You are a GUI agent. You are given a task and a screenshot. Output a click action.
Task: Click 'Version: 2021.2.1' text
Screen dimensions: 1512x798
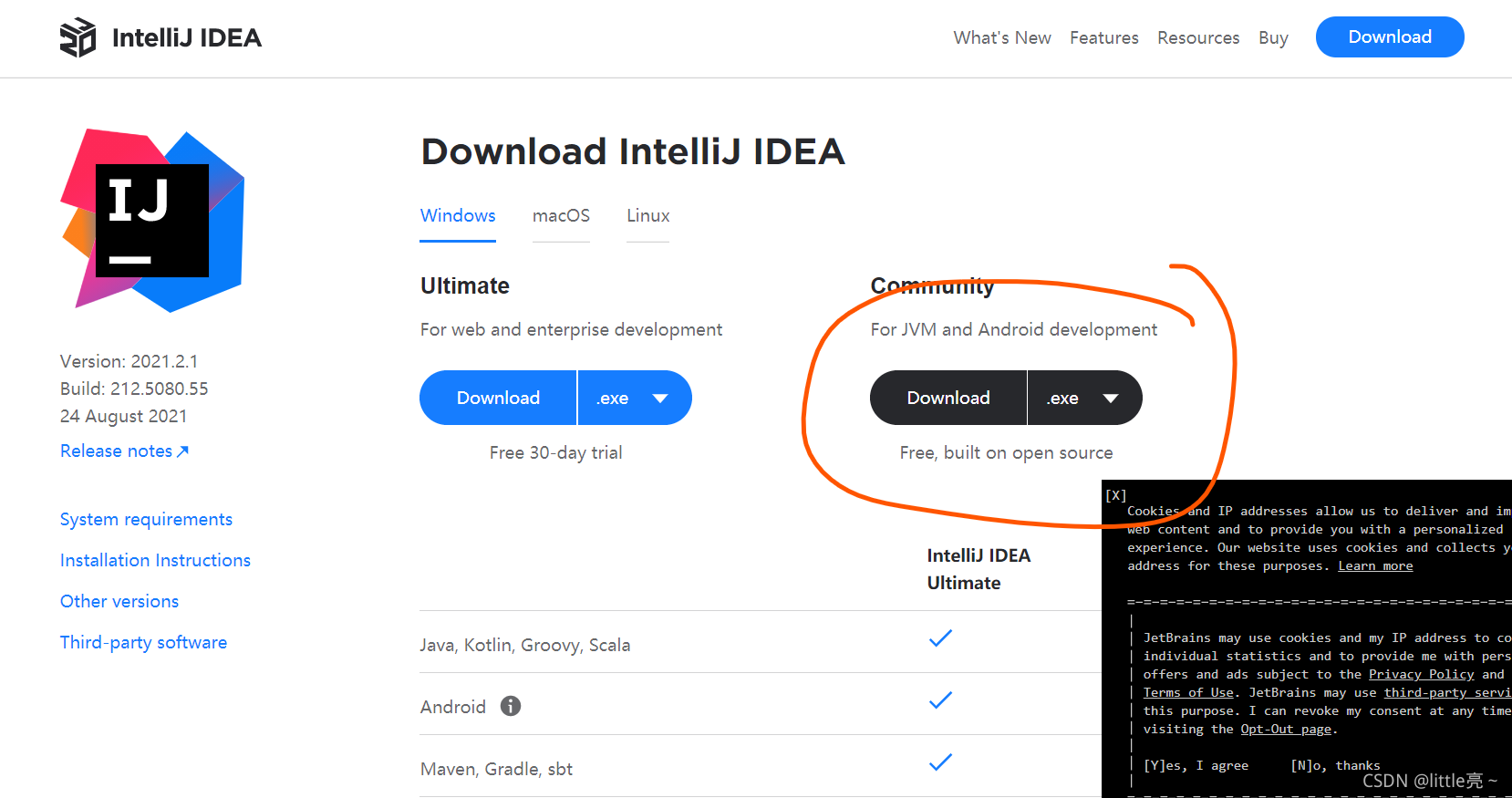129,361
